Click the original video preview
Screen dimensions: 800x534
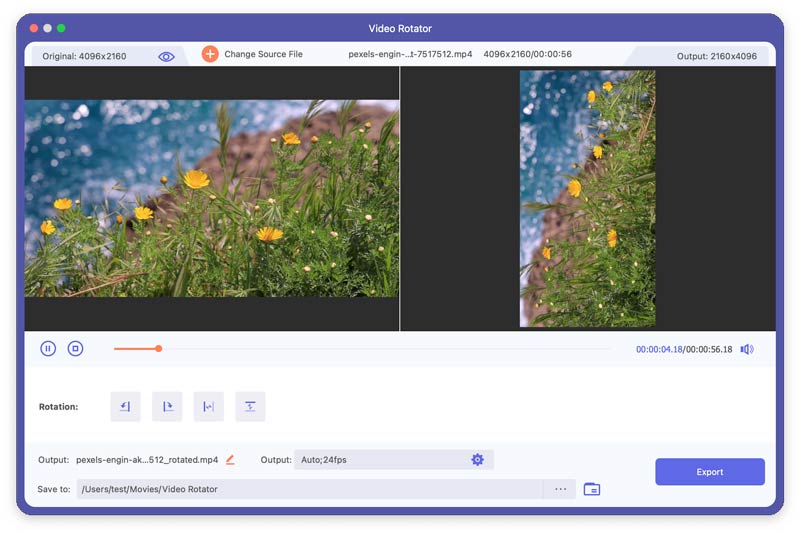tap(212, 198)
